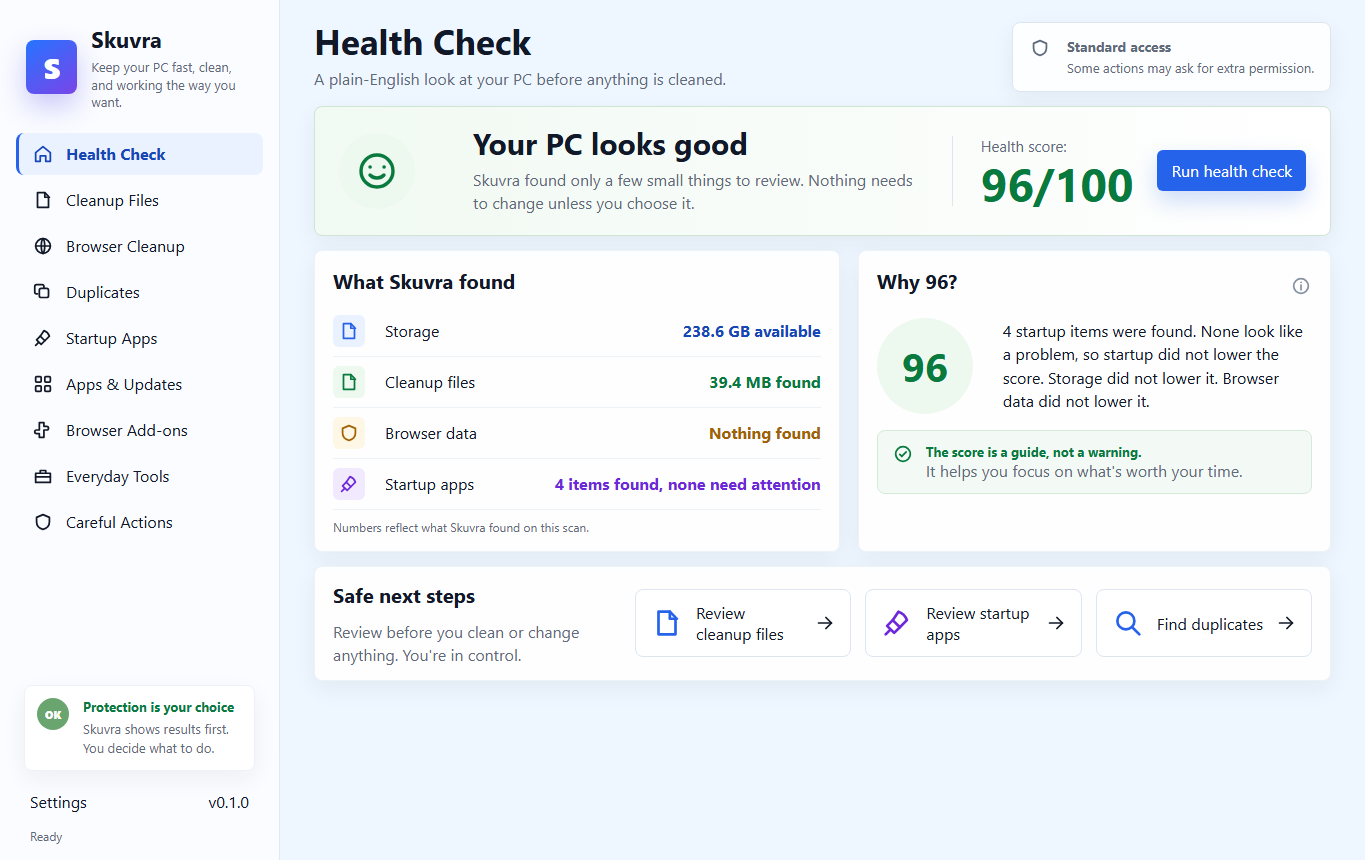Open Browser Add-ons section

click(x=140, y=430)
